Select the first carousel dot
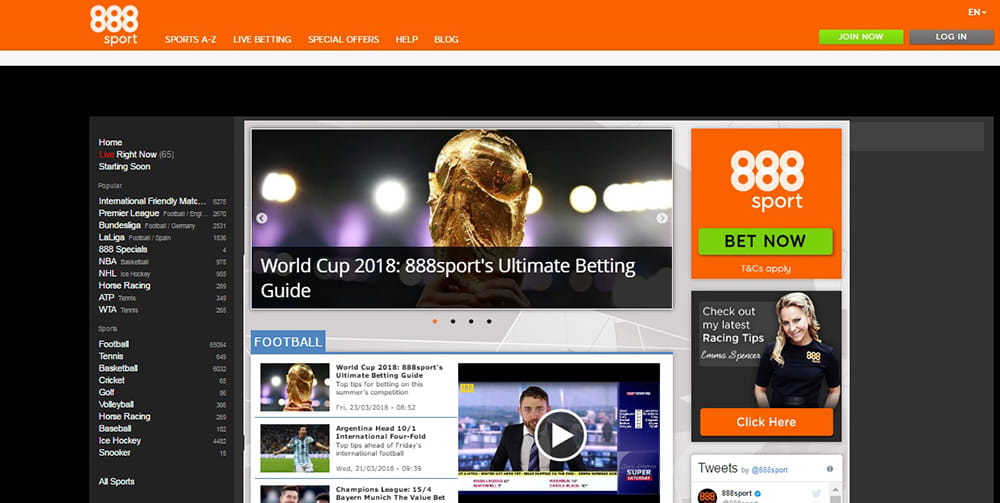This screenshot has width=1000, height=503. tap(435, 321)
